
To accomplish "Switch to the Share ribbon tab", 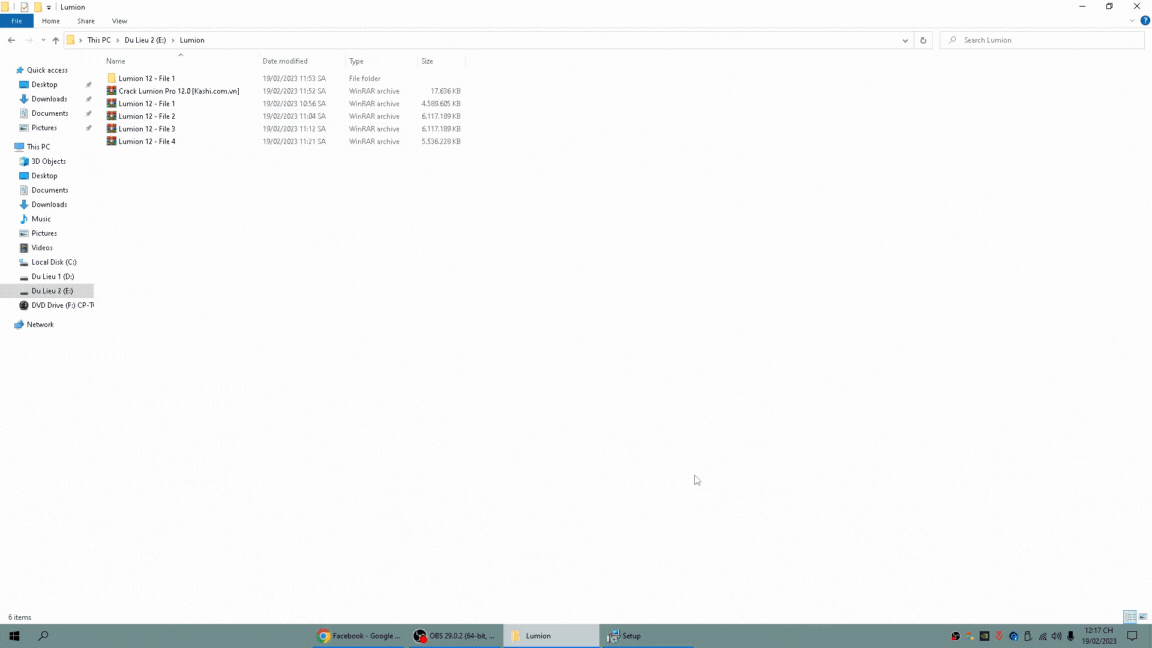I will point(86,21).
